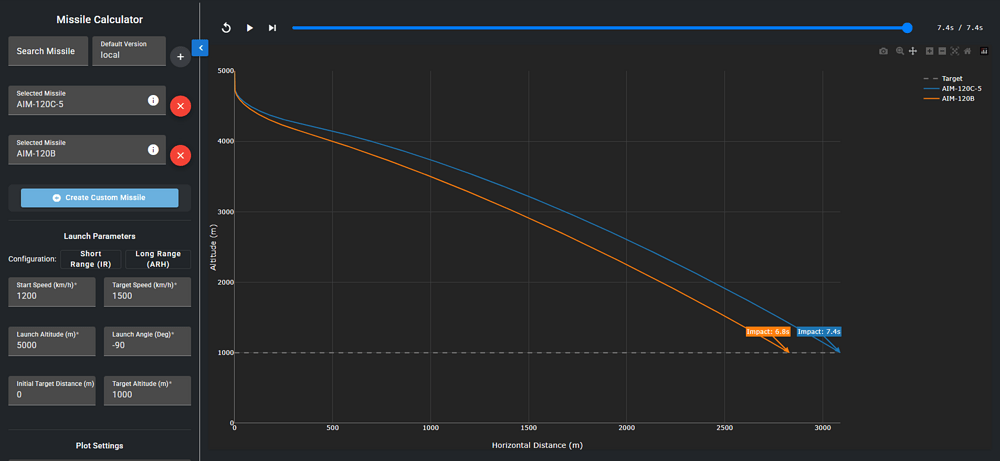This screenshot has width=1000, height=461.
Task: Activate the pan tool on the plot
Action: pos(913,51)
